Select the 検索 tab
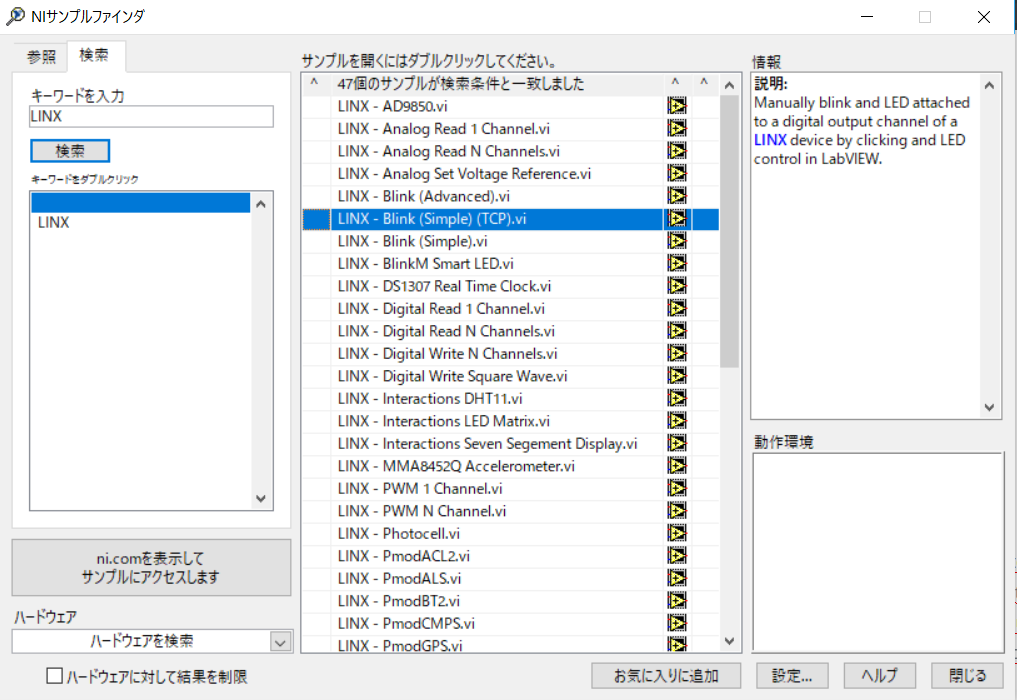 coord(94,55)
